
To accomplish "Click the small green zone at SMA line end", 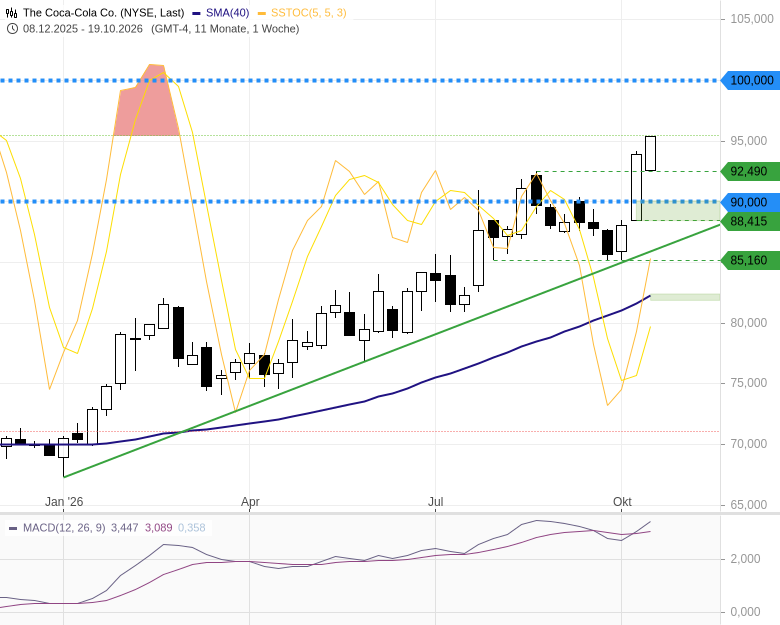I will pyautogui.click(x=685, y=297).
